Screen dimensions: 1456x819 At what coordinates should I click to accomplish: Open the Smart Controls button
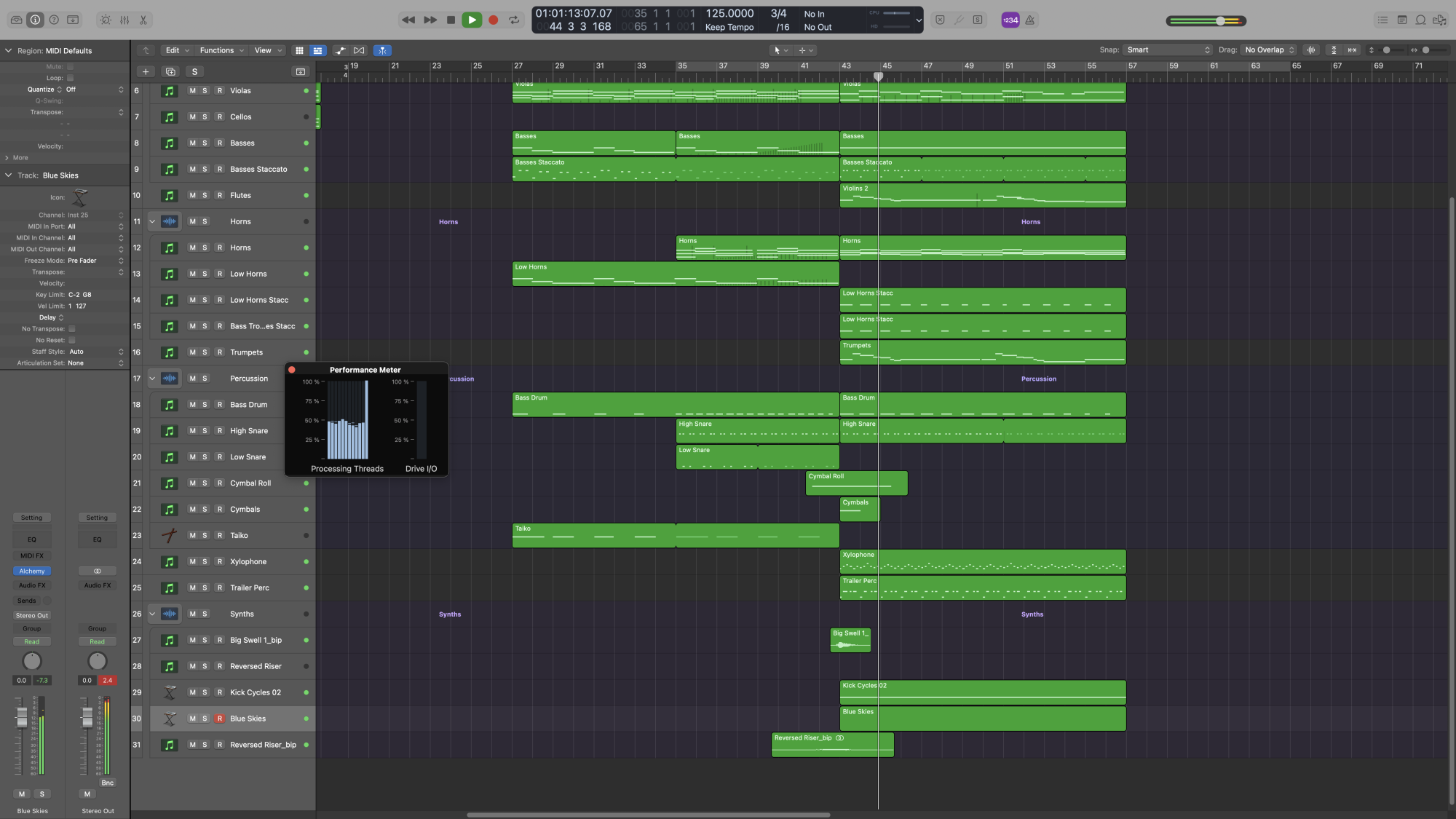pos(106,20)
